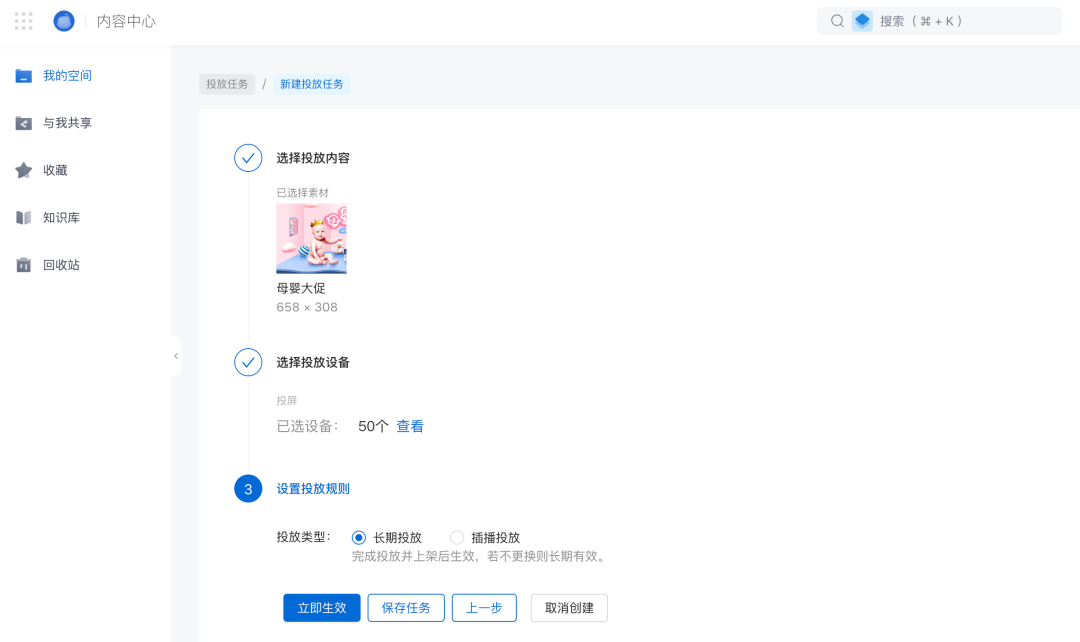Open the 母婴大促 material thumbnail
Image resolution: width=1080 pixels, height=642 pixels.
click(311, 239)
